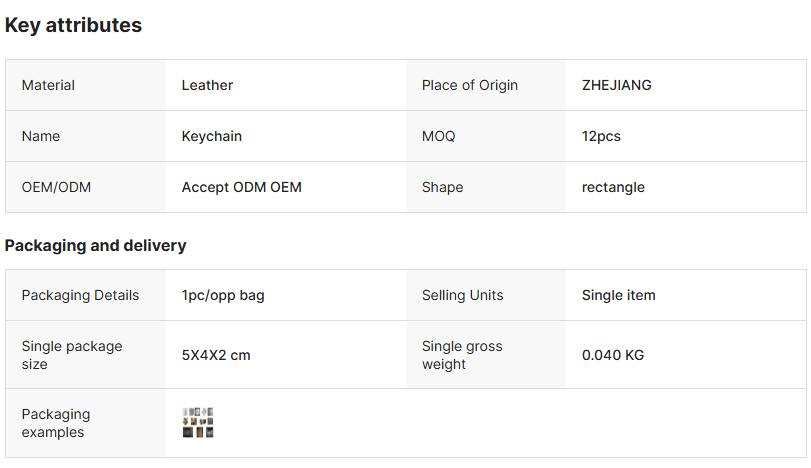Click the Packaging and delivery heading
This screenshot has width=811, height=468.
[95, 245]
